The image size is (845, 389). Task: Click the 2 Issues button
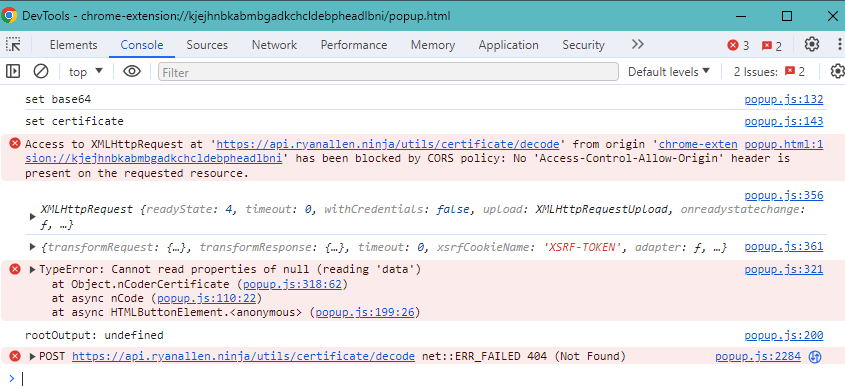(769, 72)
